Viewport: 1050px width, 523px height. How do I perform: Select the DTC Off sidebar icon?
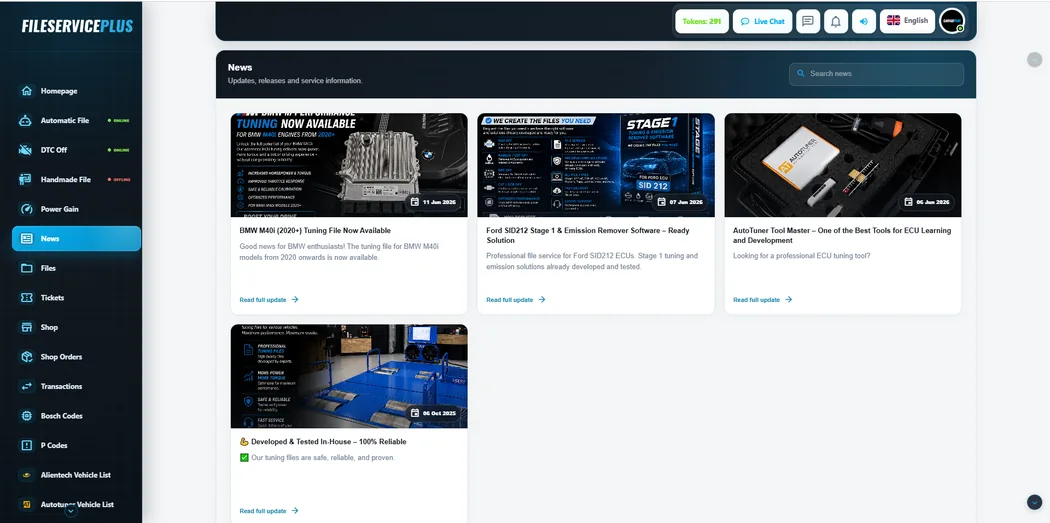point(27,150)
